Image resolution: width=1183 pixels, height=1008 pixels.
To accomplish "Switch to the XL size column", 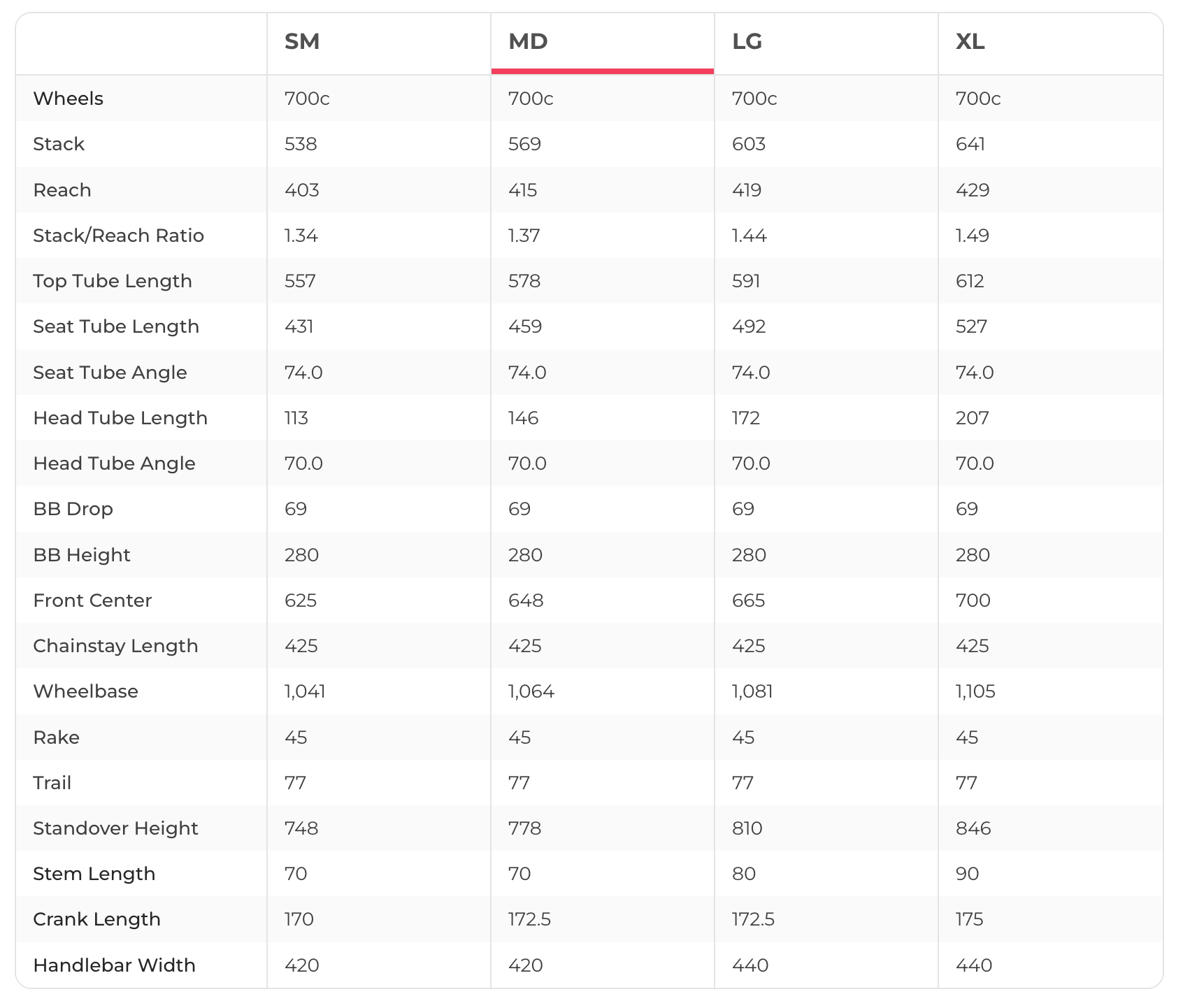I will 970,42.
